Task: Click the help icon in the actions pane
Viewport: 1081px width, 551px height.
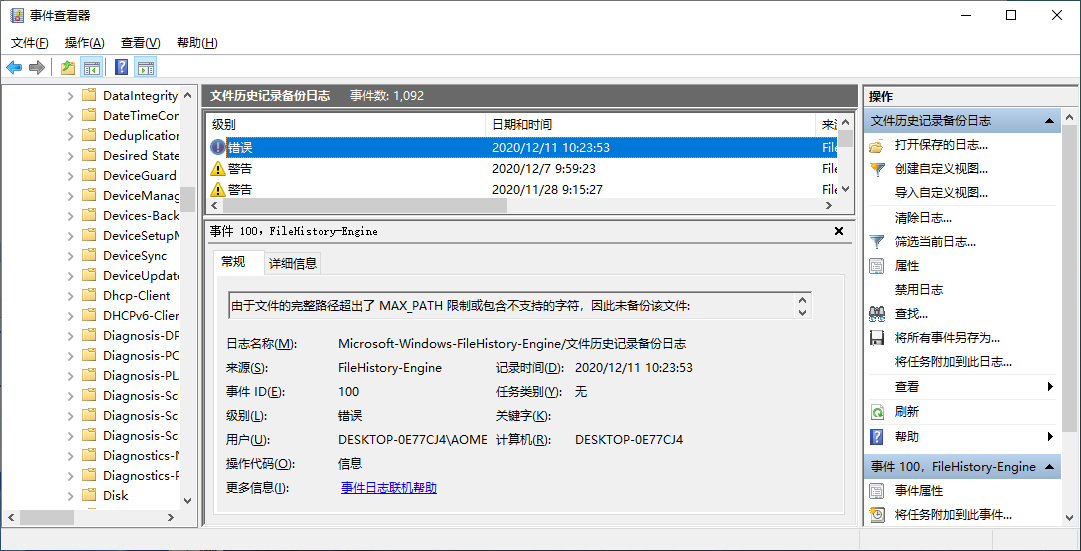Action: [x=876, y=437]
